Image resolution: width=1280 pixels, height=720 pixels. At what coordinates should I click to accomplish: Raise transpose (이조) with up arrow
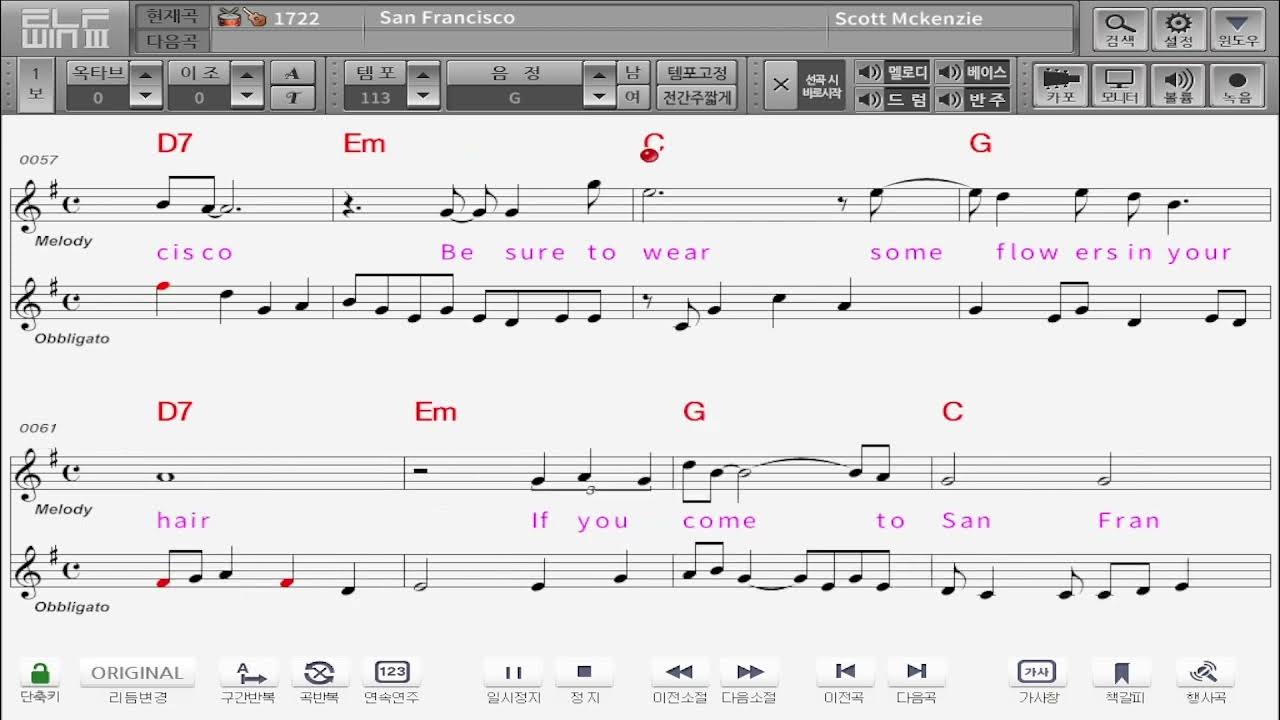click(248, 74)
